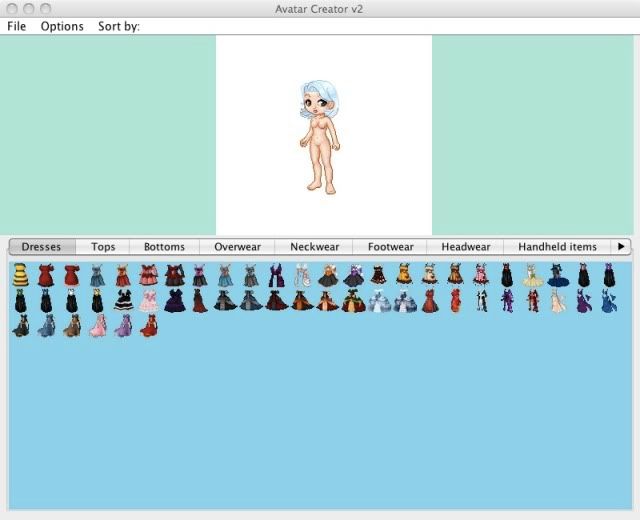Choose the dark purple puffy dress in second row
Viewport: 640px width, 520px height.
[x=175, y=301]
